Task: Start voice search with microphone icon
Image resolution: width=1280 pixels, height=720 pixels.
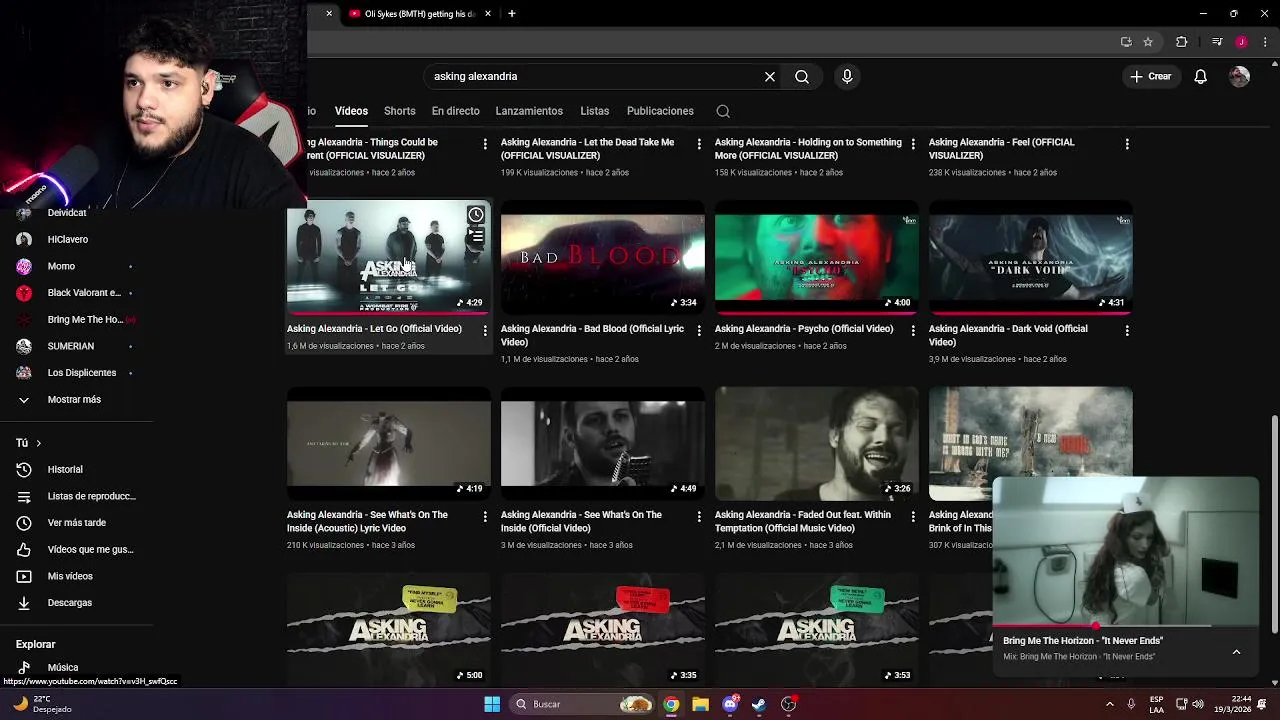Action: pos(847,76)
